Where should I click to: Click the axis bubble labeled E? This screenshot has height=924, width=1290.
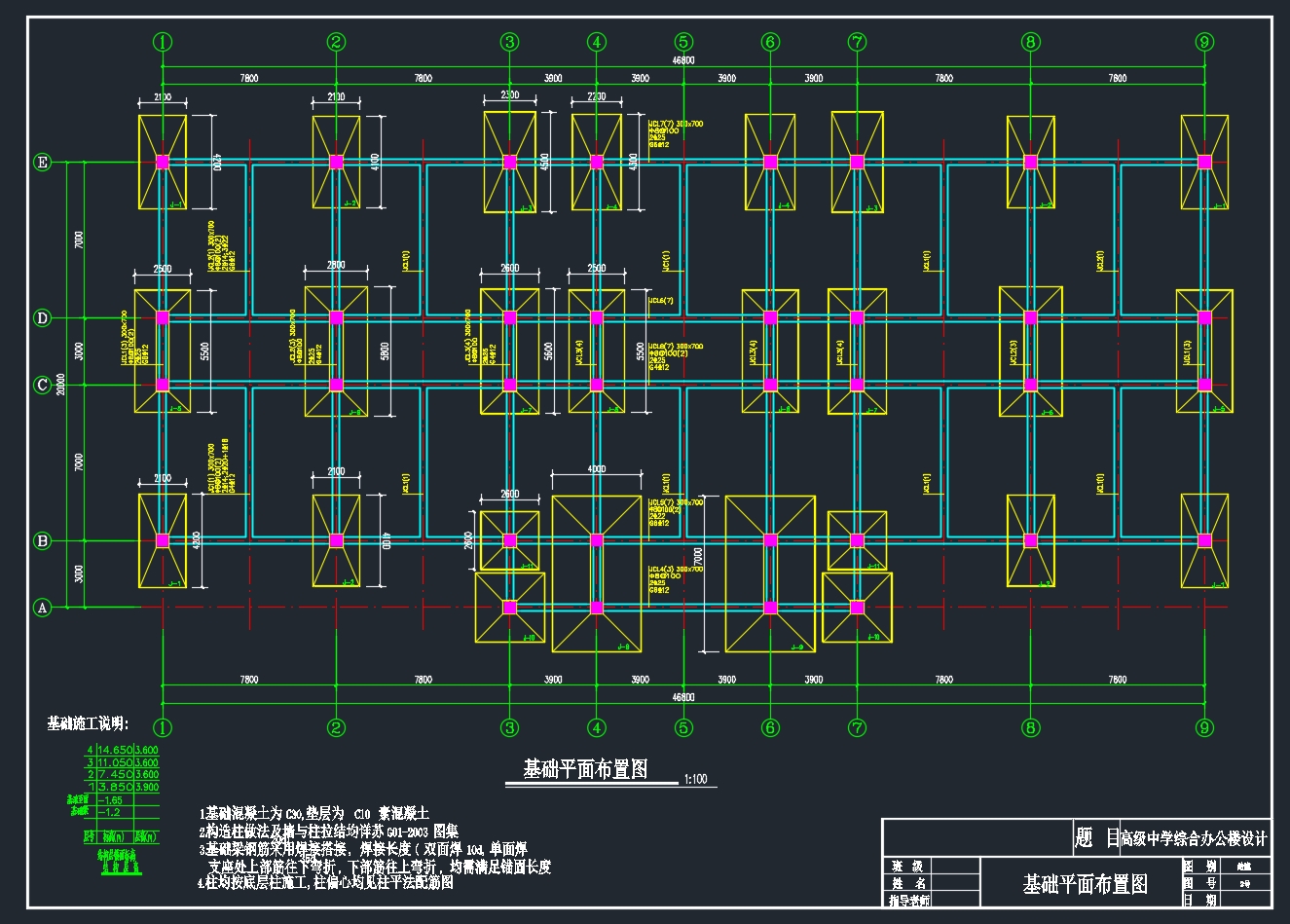pyautogui.click(x=42, y=163)
